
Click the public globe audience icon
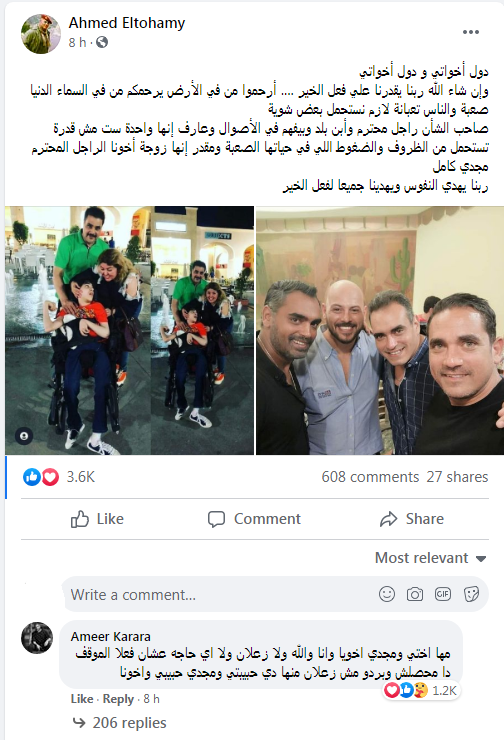[102, 42]
